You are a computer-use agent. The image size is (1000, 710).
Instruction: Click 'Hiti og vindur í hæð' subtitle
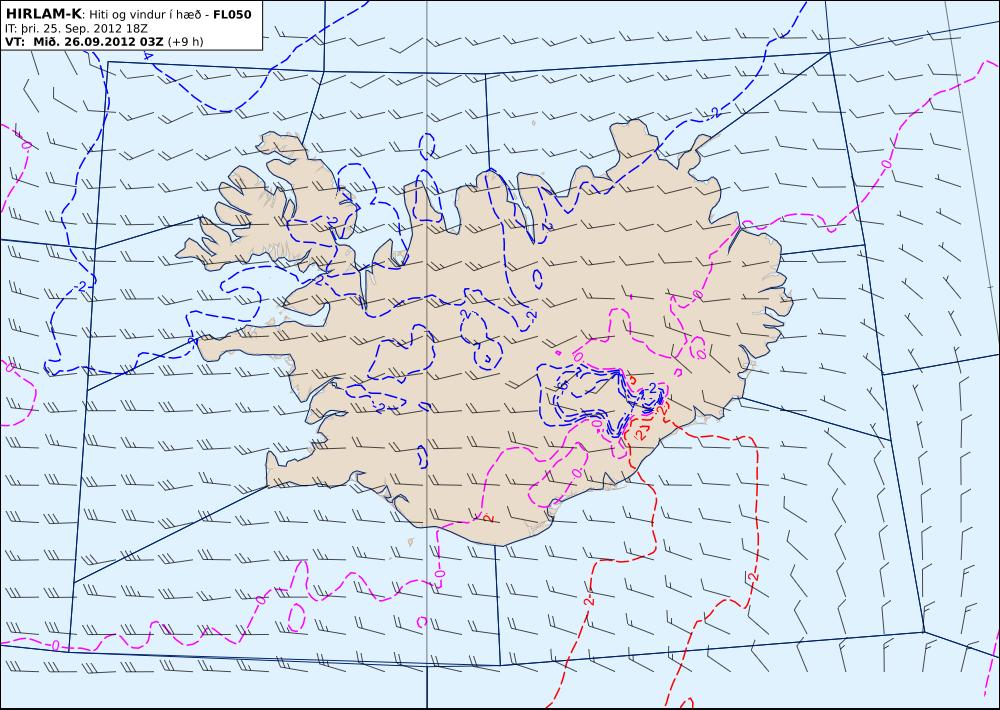(145, 15)
